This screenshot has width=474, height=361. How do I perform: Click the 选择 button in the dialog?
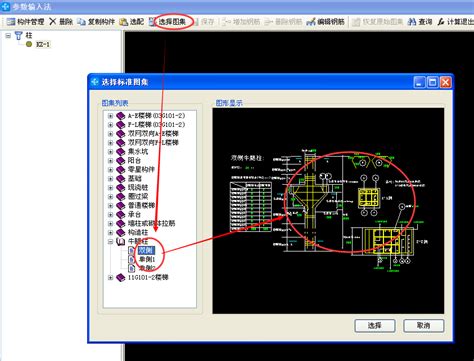tap(375, 326)
